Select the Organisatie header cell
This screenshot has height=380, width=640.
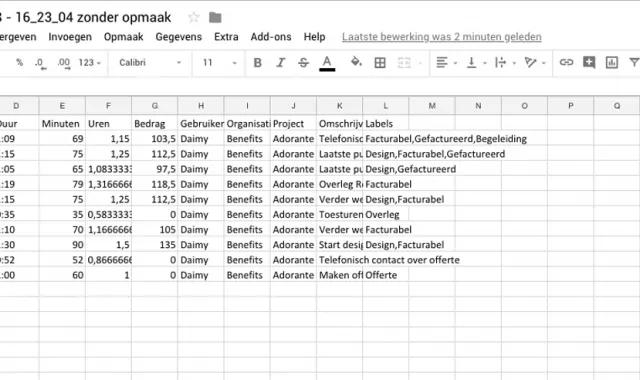coord(247,123)
